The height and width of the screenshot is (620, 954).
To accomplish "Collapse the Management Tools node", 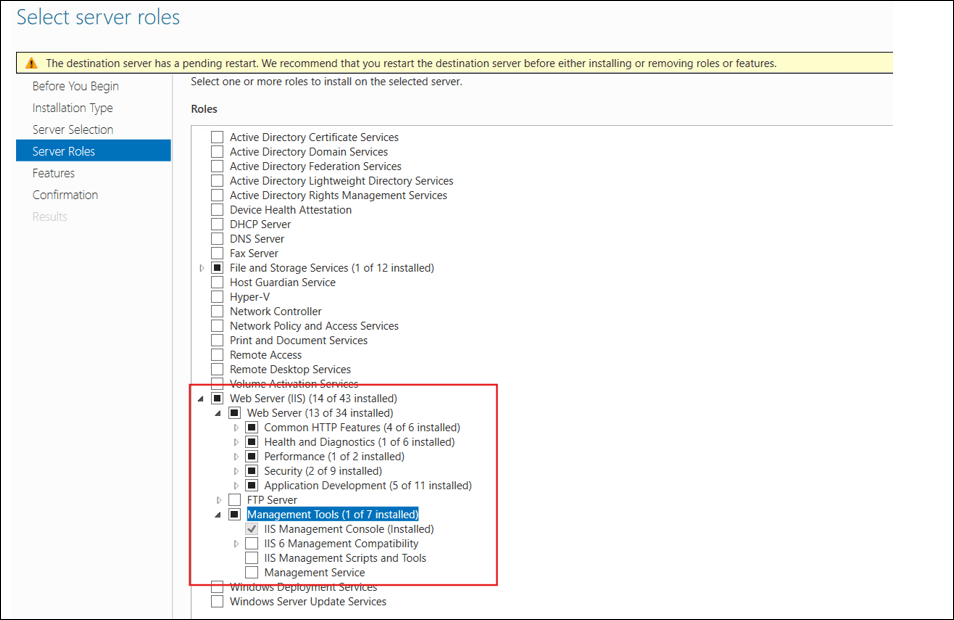I will click(218, 515).
